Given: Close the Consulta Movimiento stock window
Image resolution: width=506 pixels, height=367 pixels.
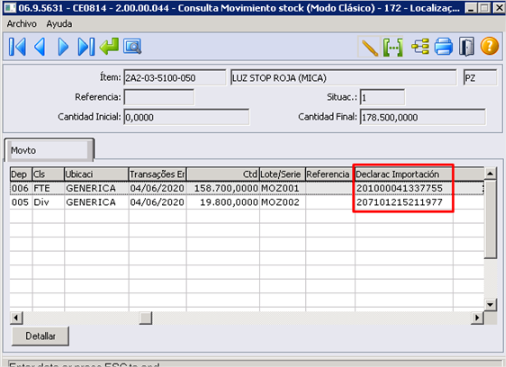Looking at the screenshot, I should tap(498, 8).
